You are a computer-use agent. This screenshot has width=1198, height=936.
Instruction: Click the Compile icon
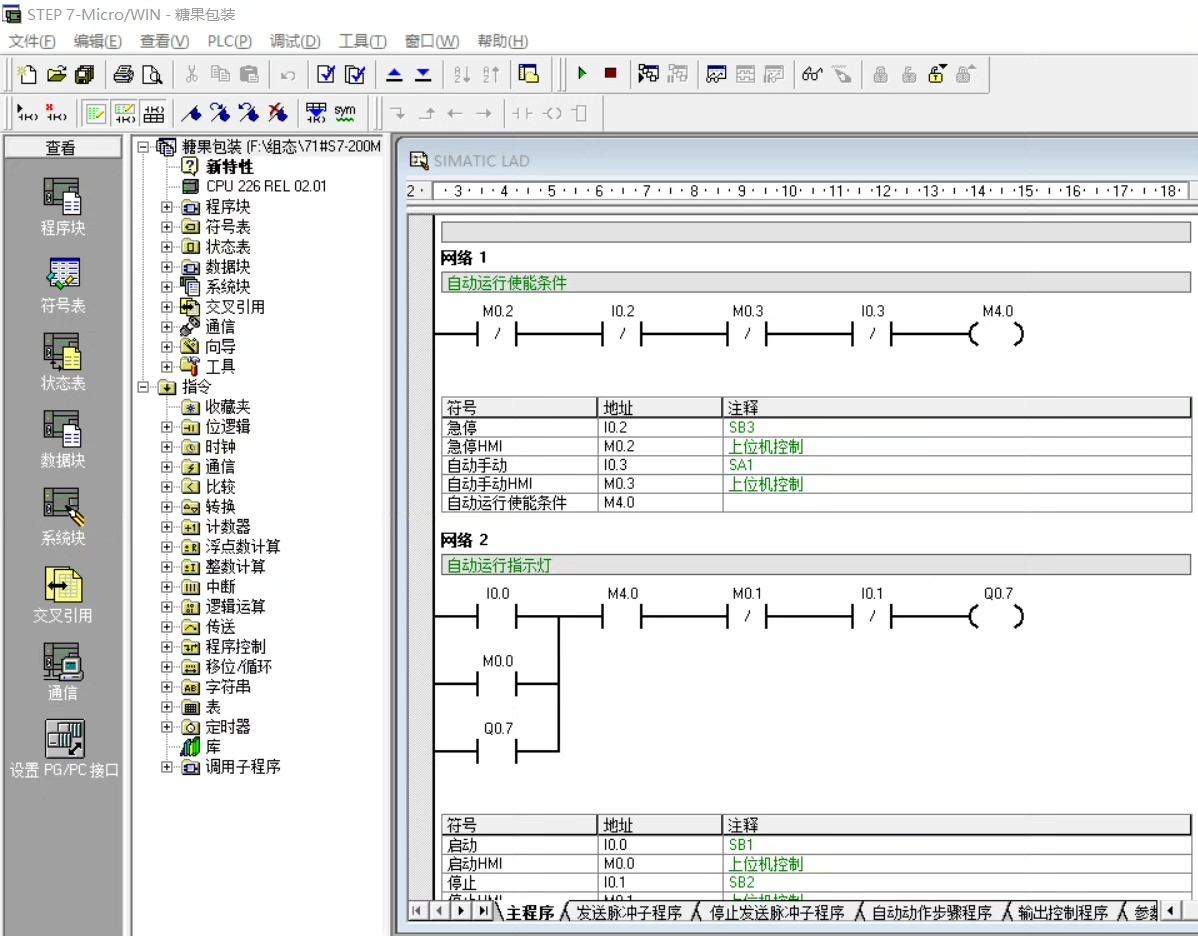coord(325,74)
